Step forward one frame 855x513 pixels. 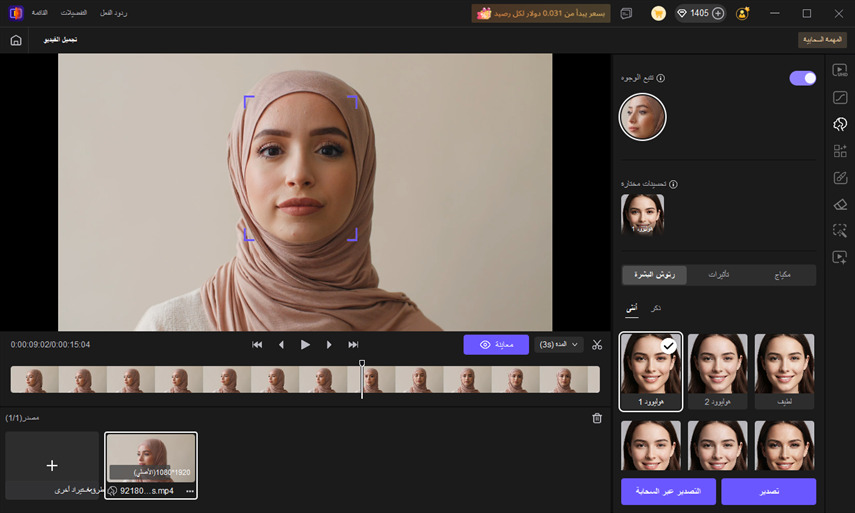pos(329,345)
